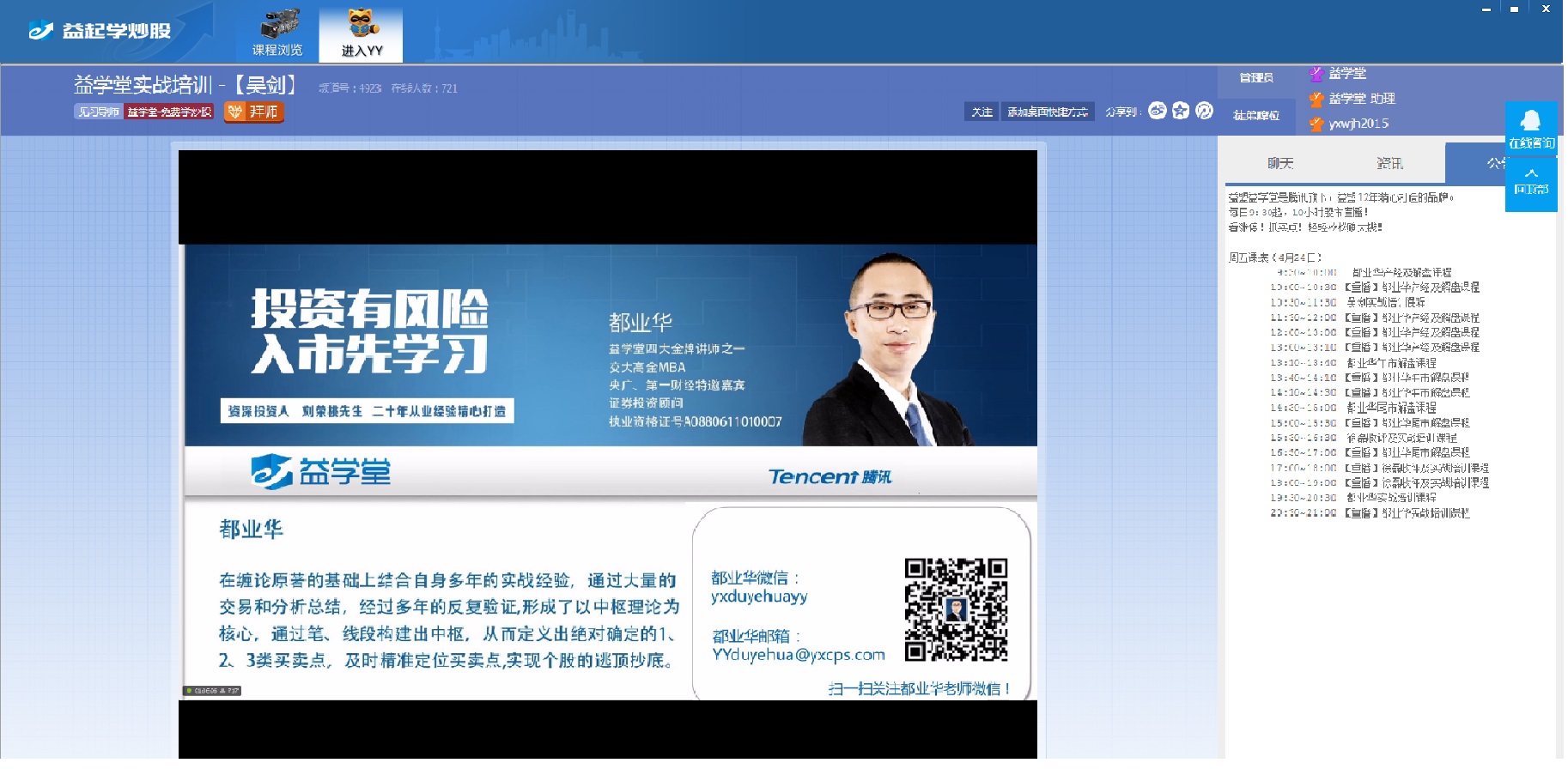The image size is (1568, 769).
Task: Click the 19:30~20:30 schedule row
Action: [x=1352, y=498]
